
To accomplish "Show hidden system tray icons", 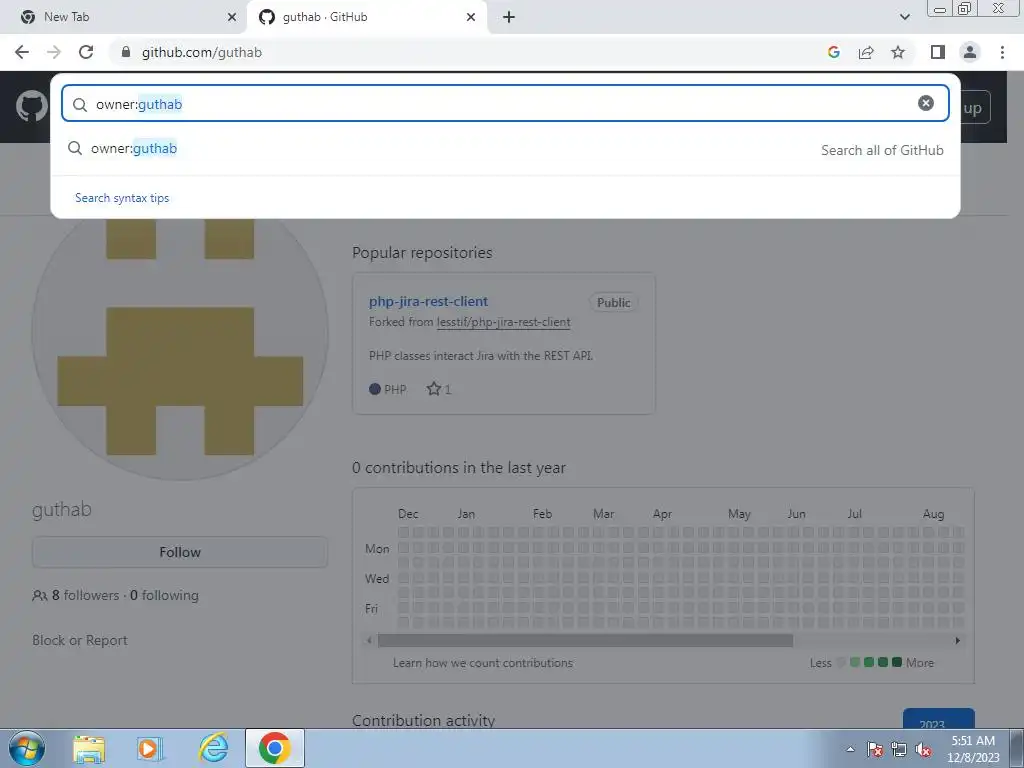I will 850,749.
